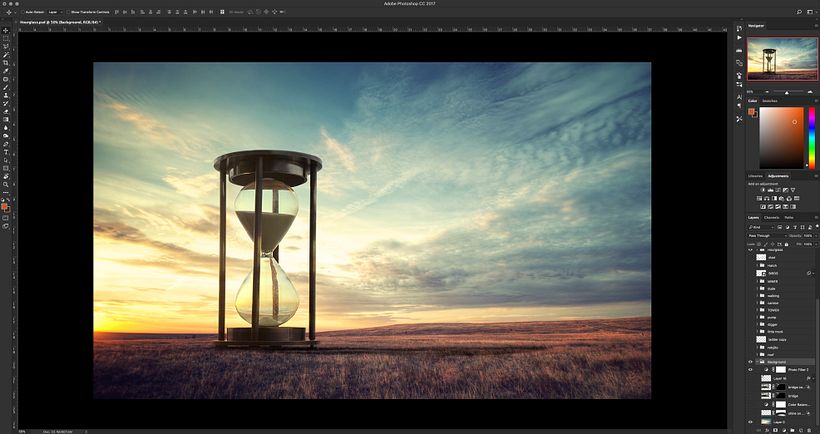Switch to the Libraries tab

[x=755, y=176]
